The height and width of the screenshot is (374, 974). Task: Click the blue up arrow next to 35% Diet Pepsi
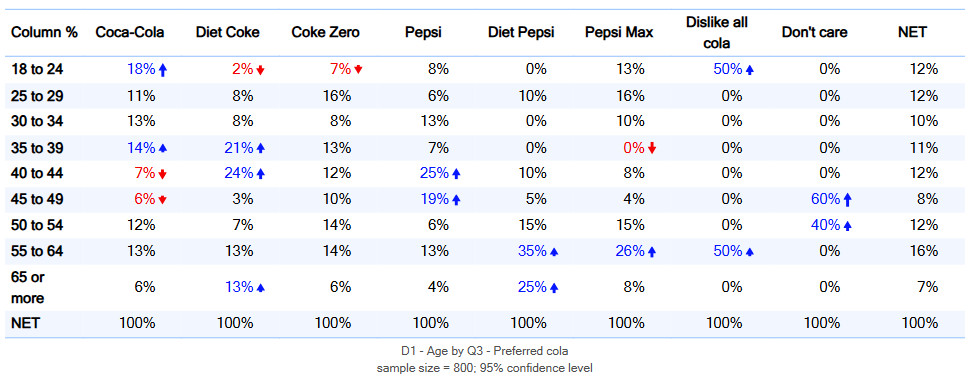coord(554,252)
